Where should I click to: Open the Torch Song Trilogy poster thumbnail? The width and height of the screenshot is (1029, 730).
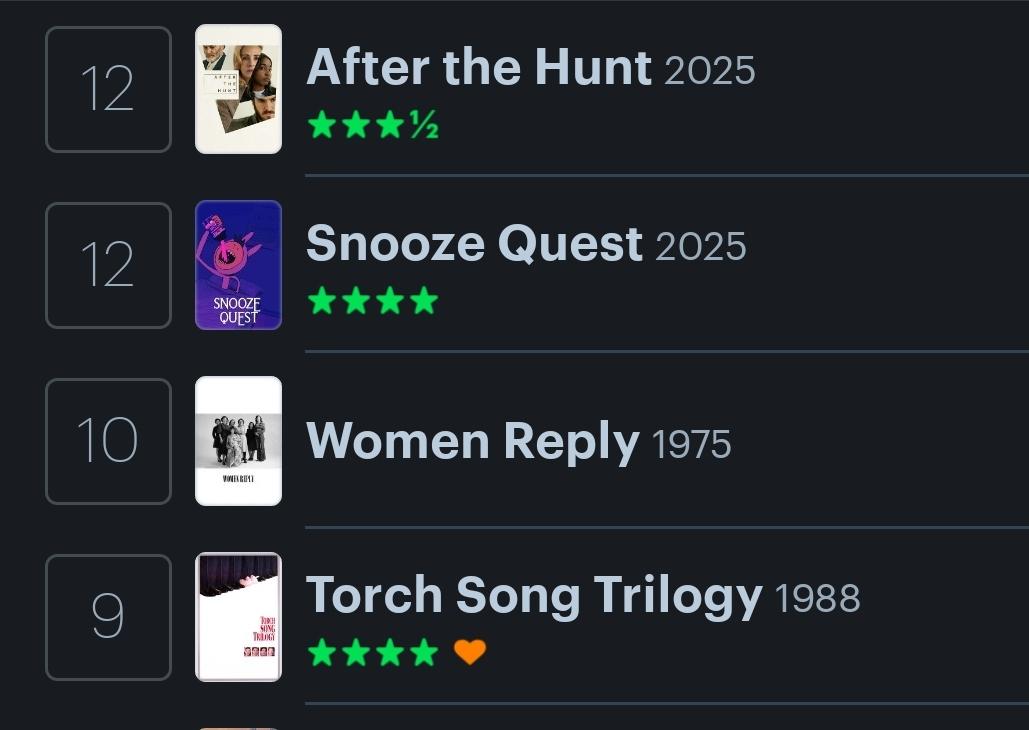click(x=238, y=617)
